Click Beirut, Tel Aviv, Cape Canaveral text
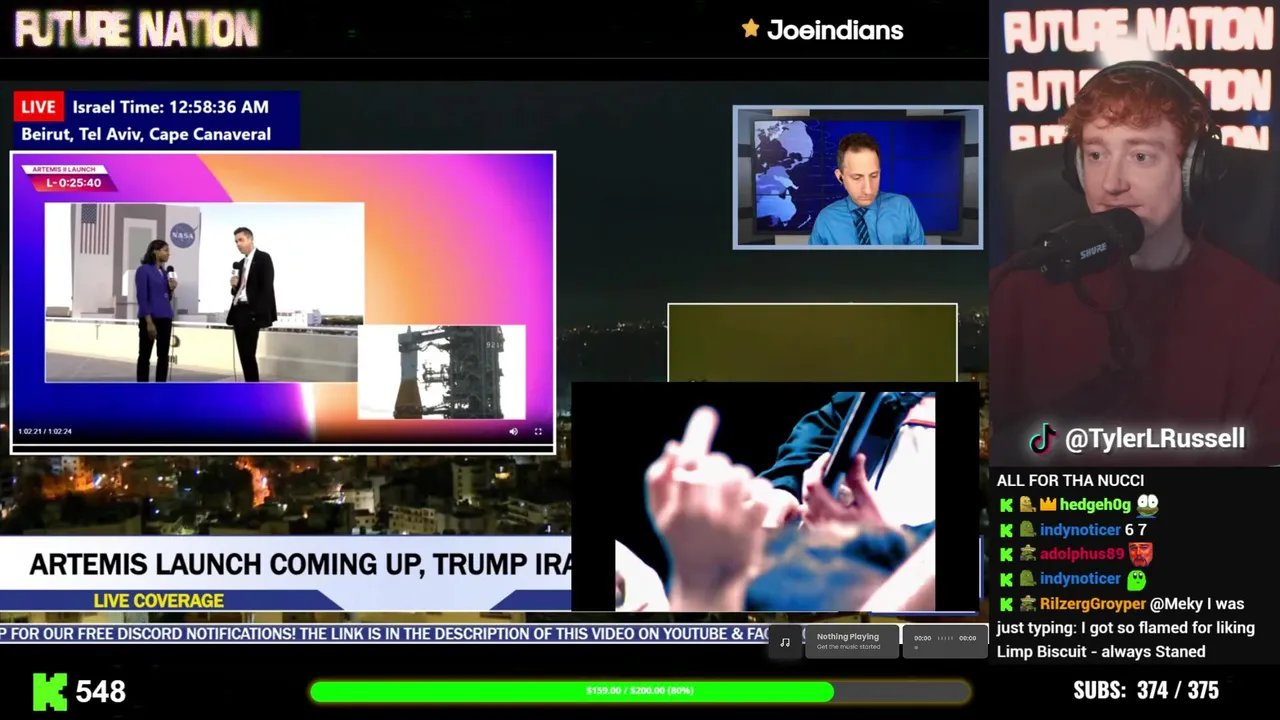The width and height of the screenshot is (1280, 720). click(146, 134)
